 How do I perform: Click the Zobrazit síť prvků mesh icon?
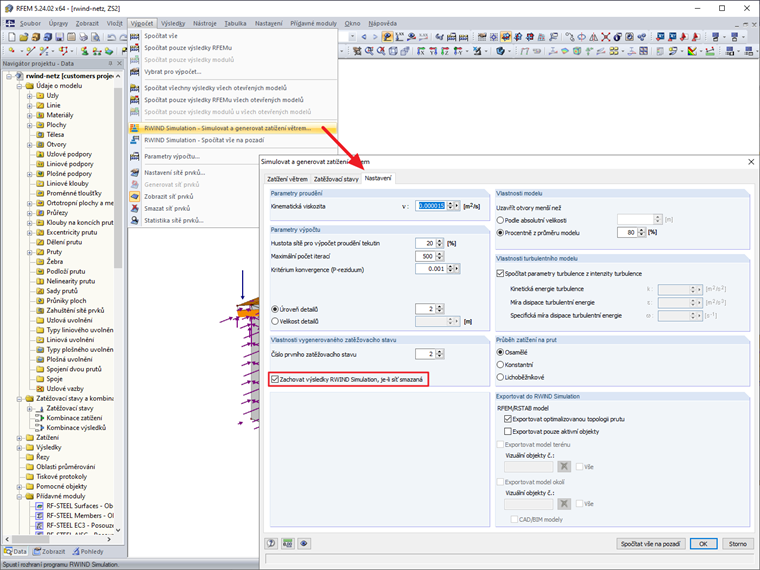click(135, 196)
